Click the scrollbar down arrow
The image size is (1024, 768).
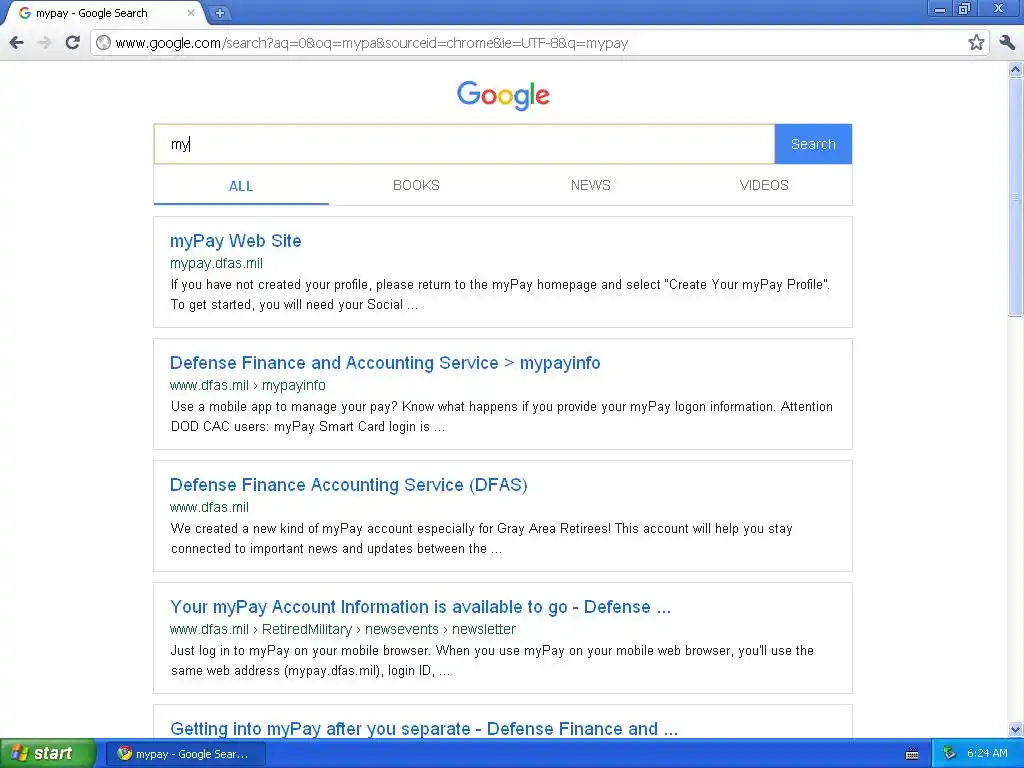click(x=1015, y=729)
